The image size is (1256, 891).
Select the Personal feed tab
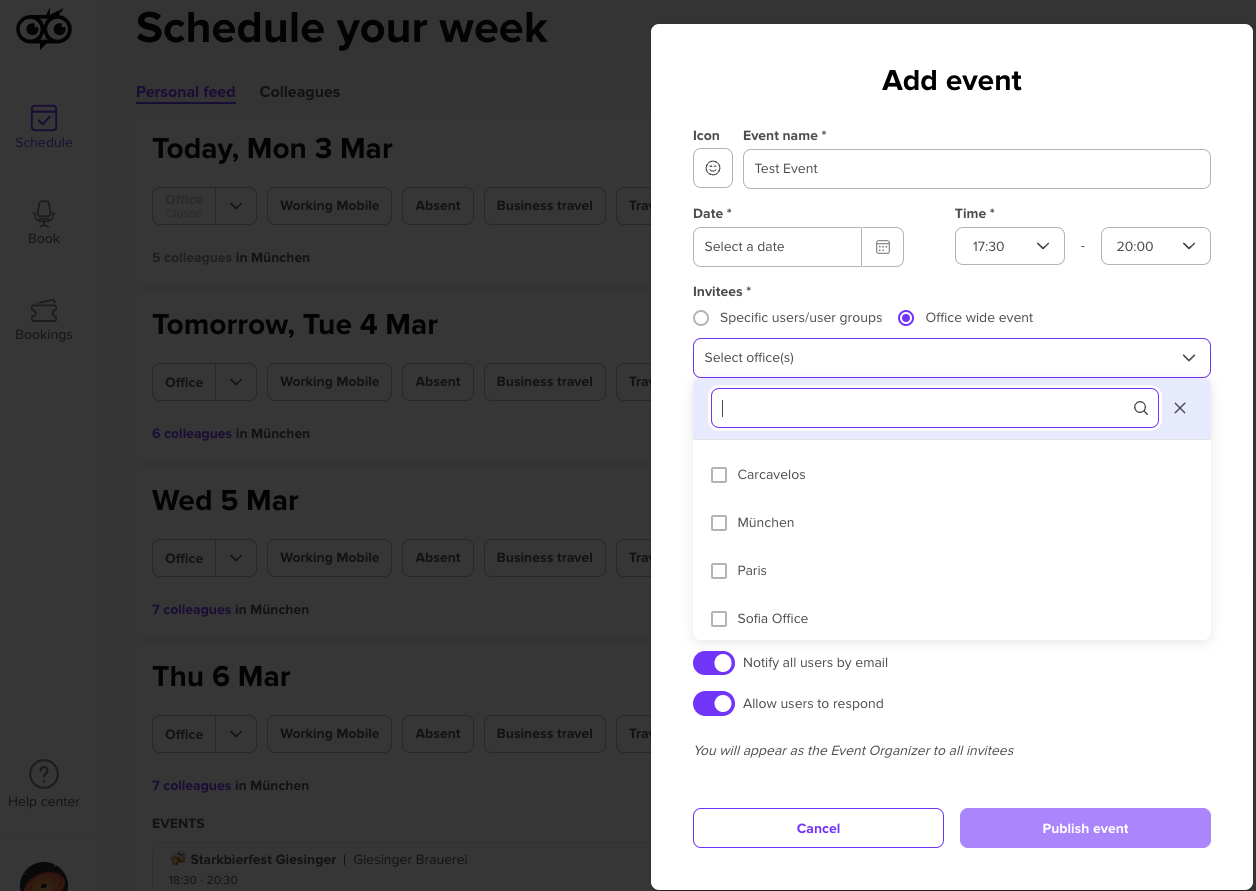[186, 92]
